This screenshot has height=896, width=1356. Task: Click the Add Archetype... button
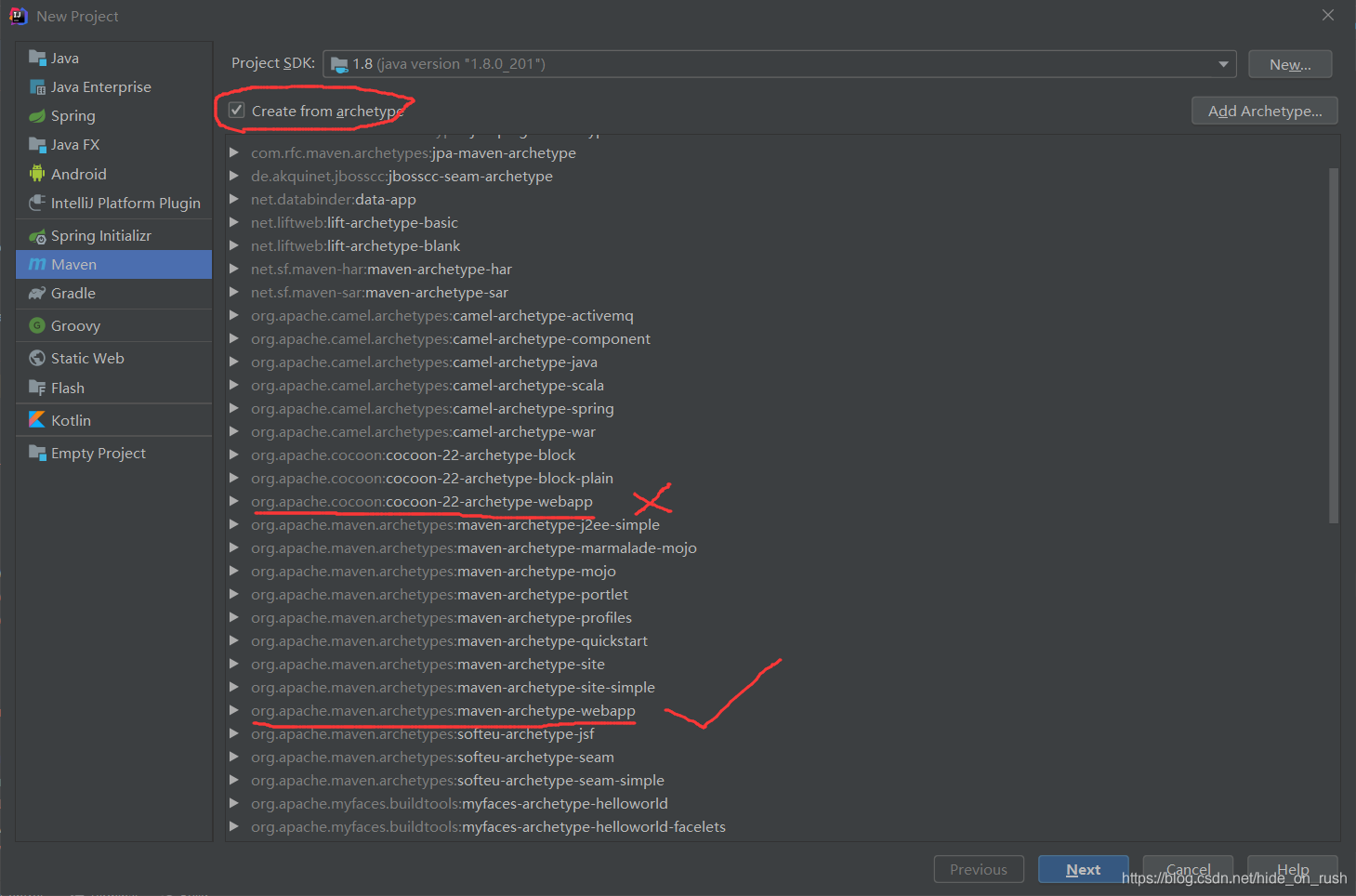tap(1264, 111)
